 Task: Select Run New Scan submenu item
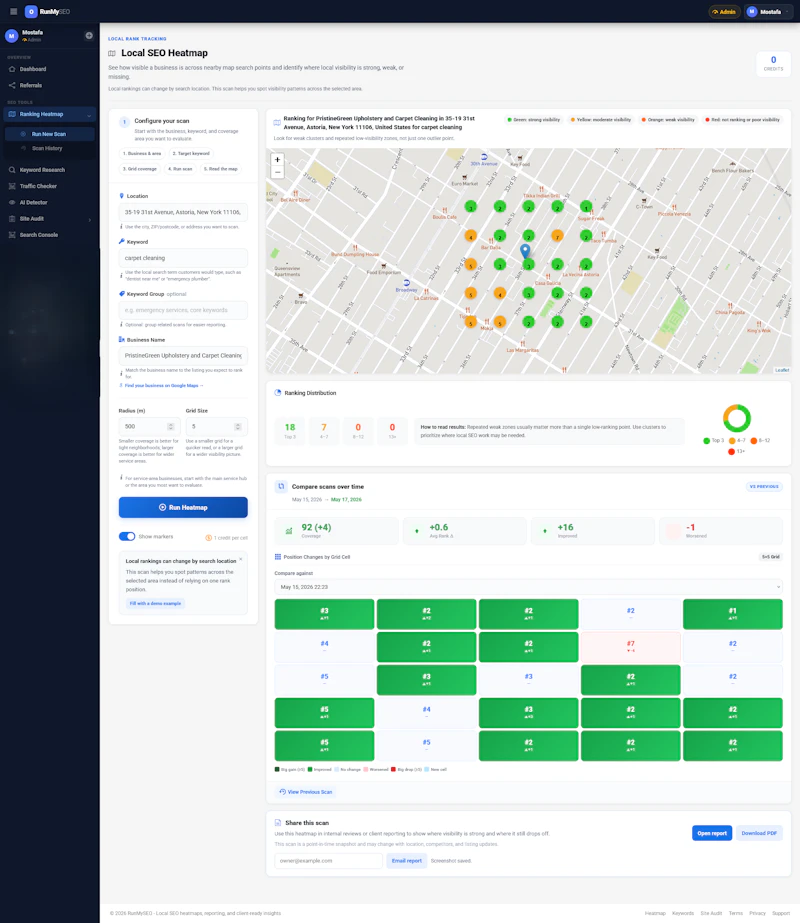(49, 134)
